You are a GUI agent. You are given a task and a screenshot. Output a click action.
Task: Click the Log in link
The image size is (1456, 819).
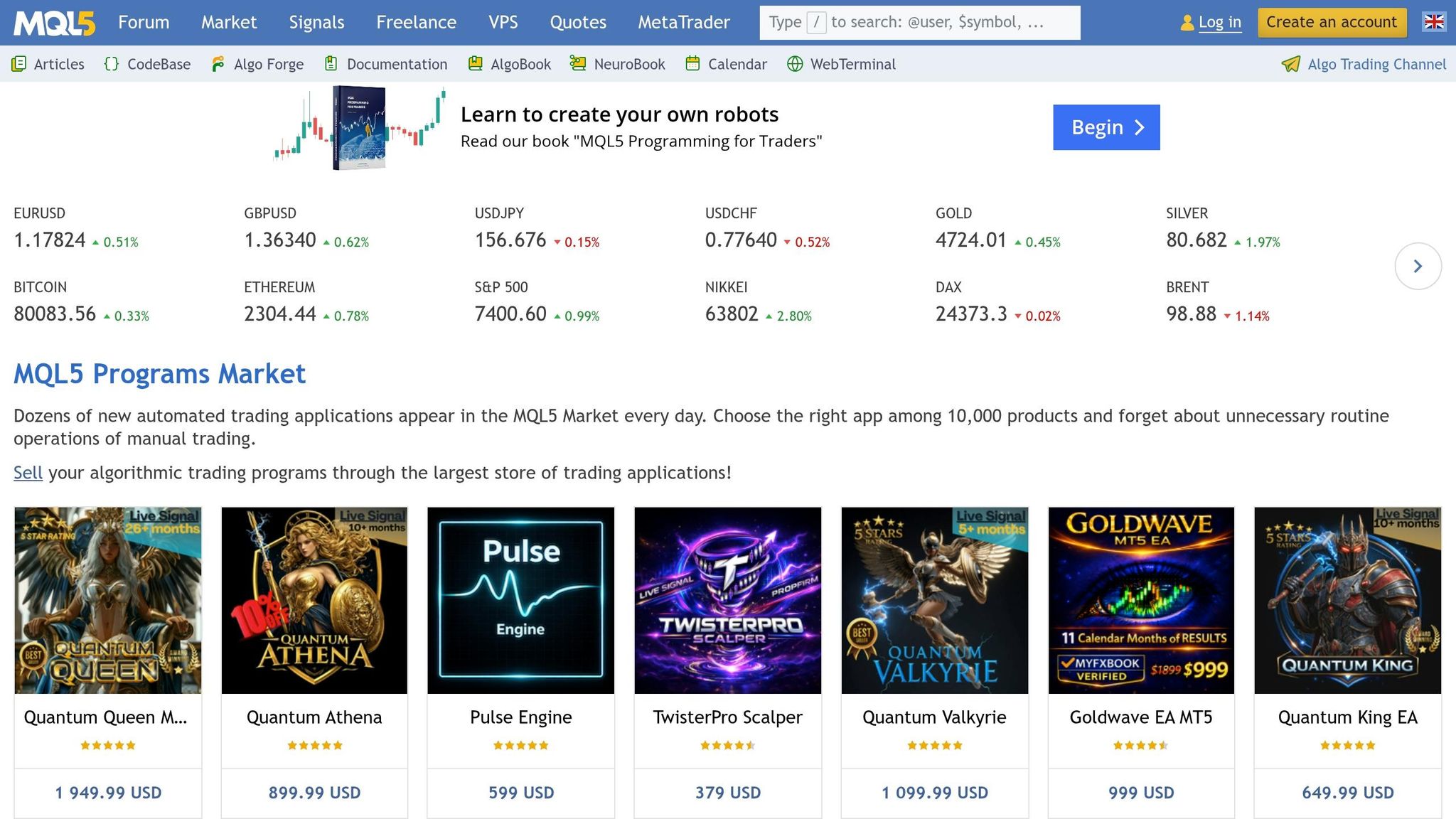pyautogui.click(x=1220, y=22)
